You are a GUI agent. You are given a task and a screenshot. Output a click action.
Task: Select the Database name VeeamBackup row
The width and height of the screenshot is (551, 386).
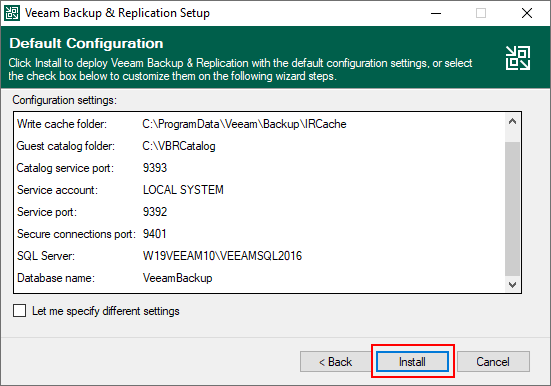click(259, 278)
